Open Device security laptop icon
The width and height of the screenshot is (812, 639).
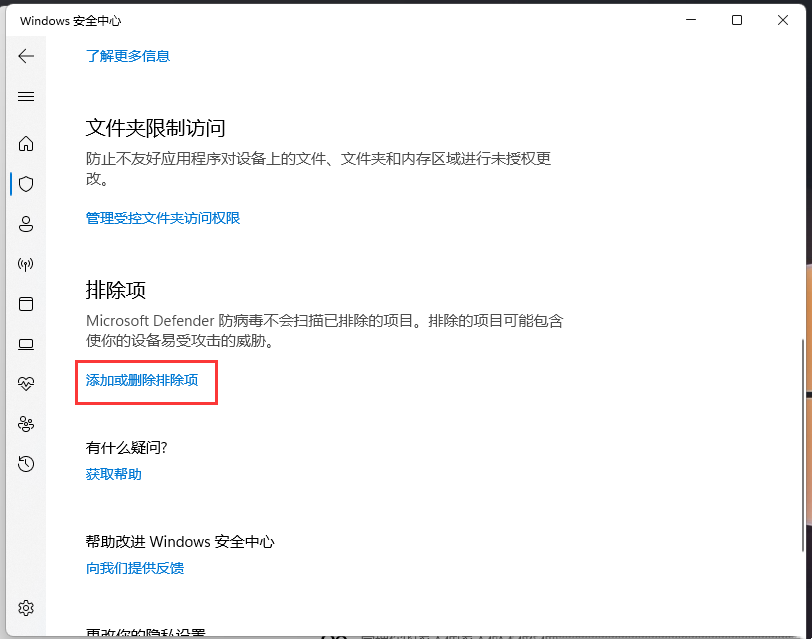pyautogui.click(x=26, y=344)
